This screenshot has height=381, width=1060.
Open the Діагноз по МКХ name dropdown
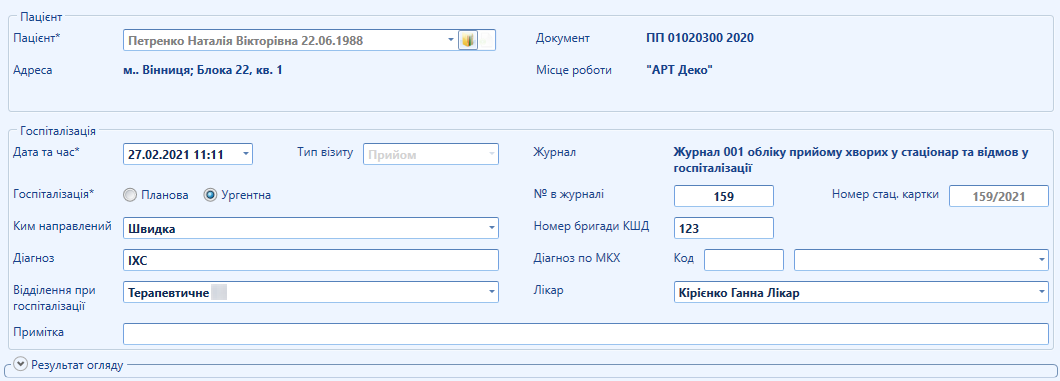click(1042, 260)
